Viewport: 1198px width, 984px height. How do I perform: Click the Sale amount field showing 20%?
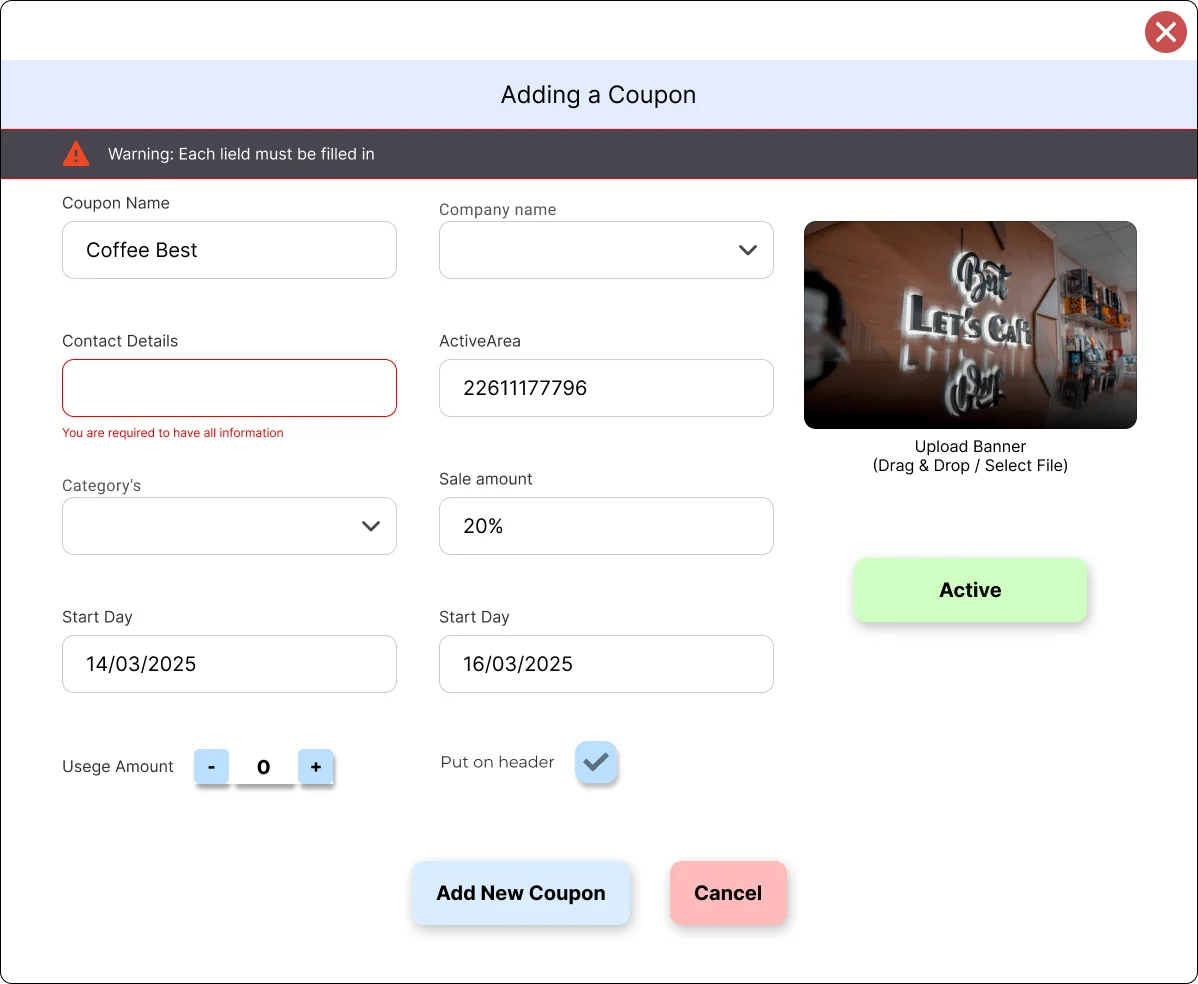click(x=606, y=526)
